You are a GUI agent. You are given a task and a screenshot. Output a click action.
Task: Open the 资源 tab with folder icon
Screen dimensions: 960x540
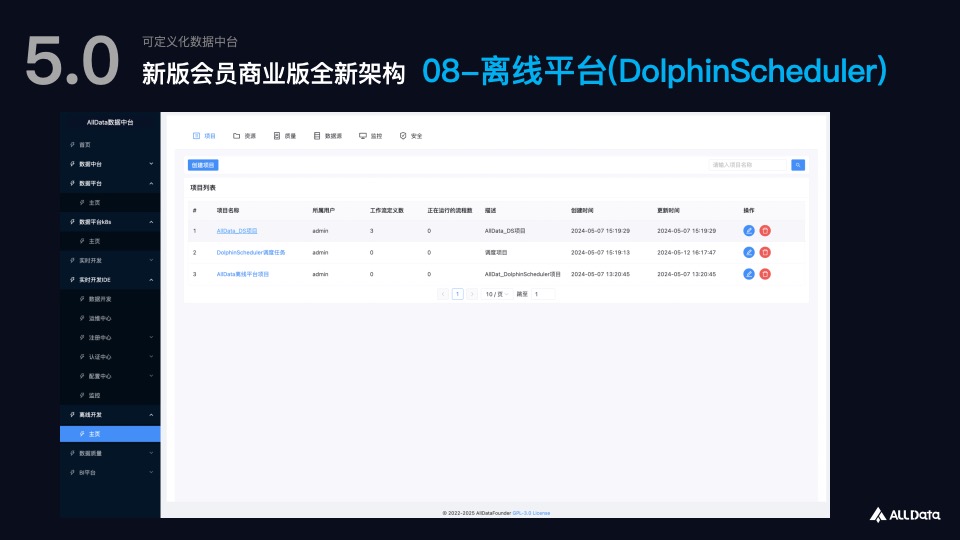(244, 136)
